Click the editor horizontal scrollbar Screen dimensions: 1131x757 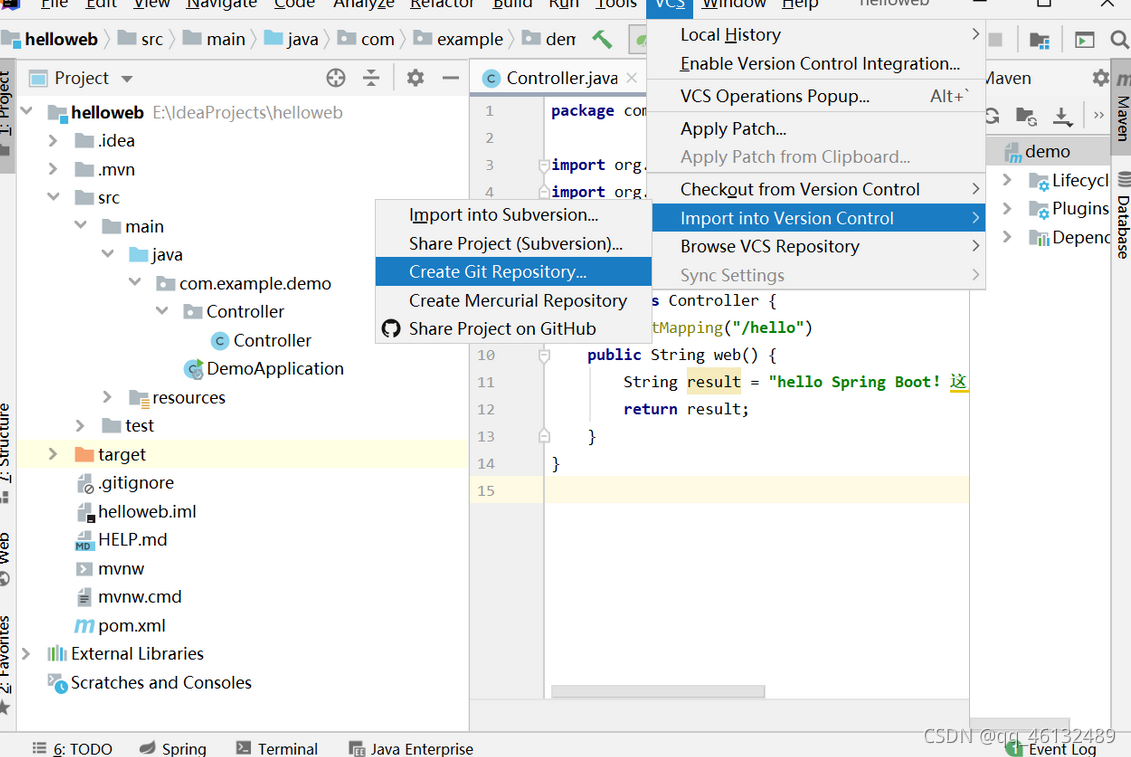point(657,691)
